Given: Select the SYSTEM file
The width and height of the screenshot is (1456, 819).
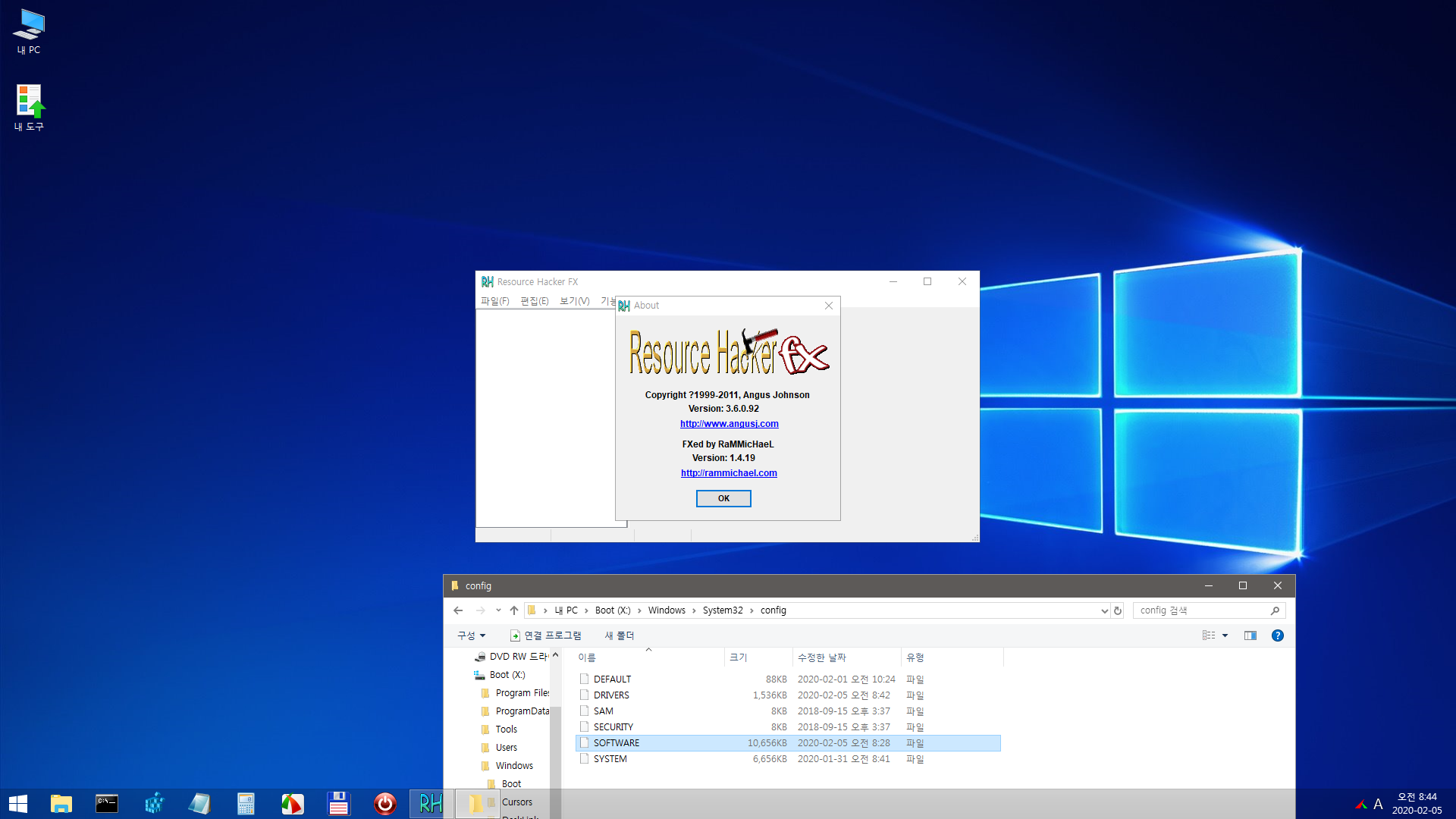Looking at the screenshot, I should (x=610, y=759).
